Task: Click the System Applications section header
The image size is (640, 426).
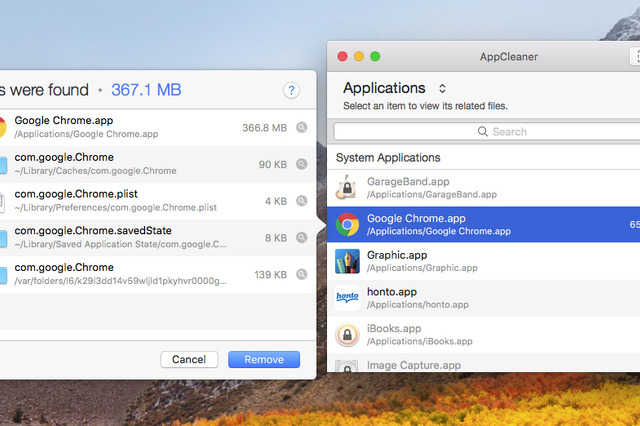Action: (388, 158)
